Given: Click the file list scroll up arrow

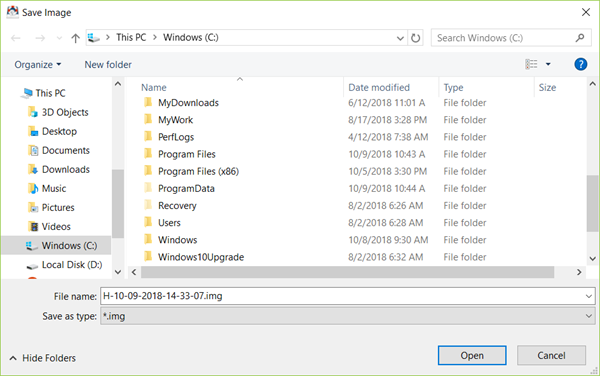Looking at the screenshot, I should click(x=593, y=84).
